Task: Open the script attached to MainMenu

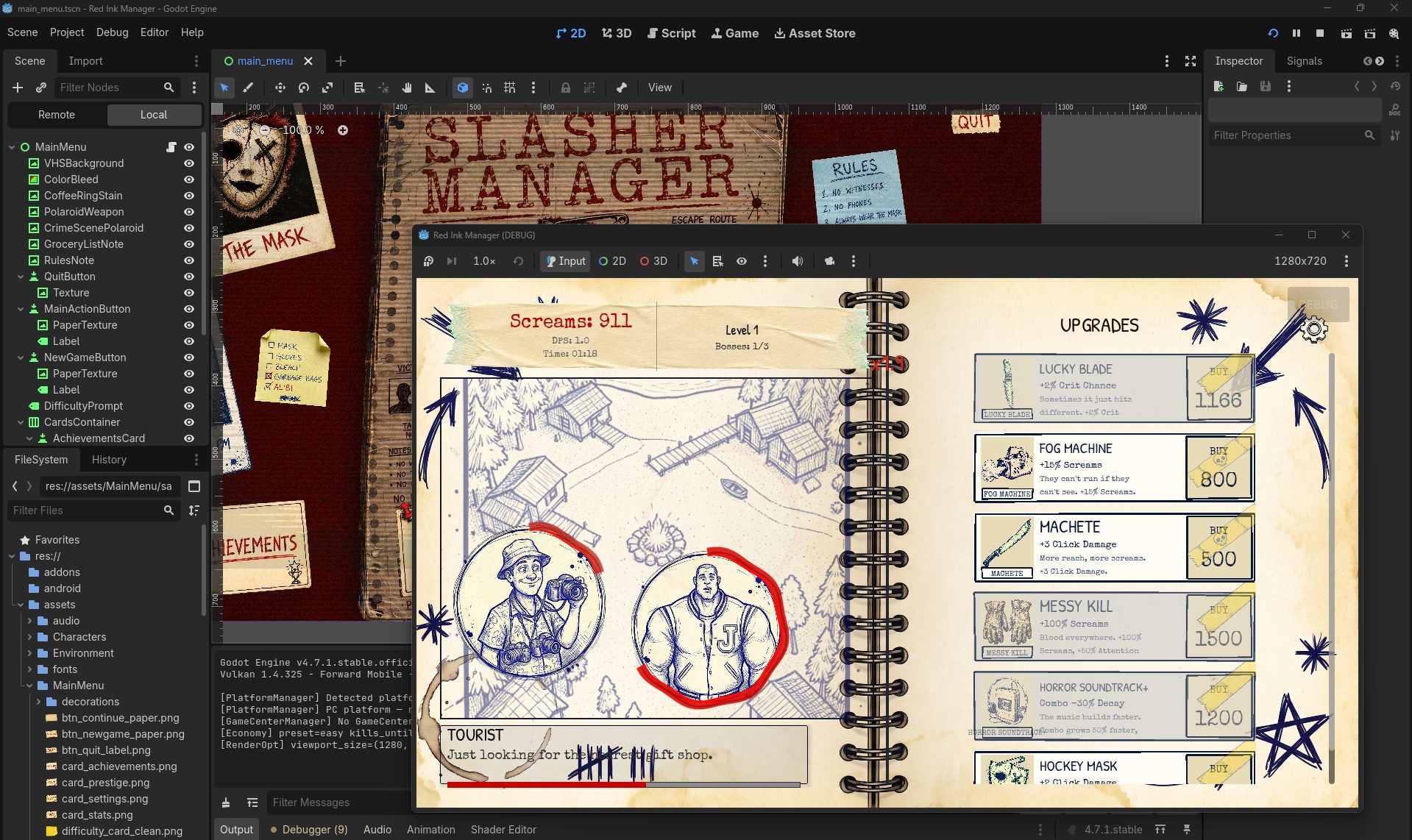Action: click(171, 147)
